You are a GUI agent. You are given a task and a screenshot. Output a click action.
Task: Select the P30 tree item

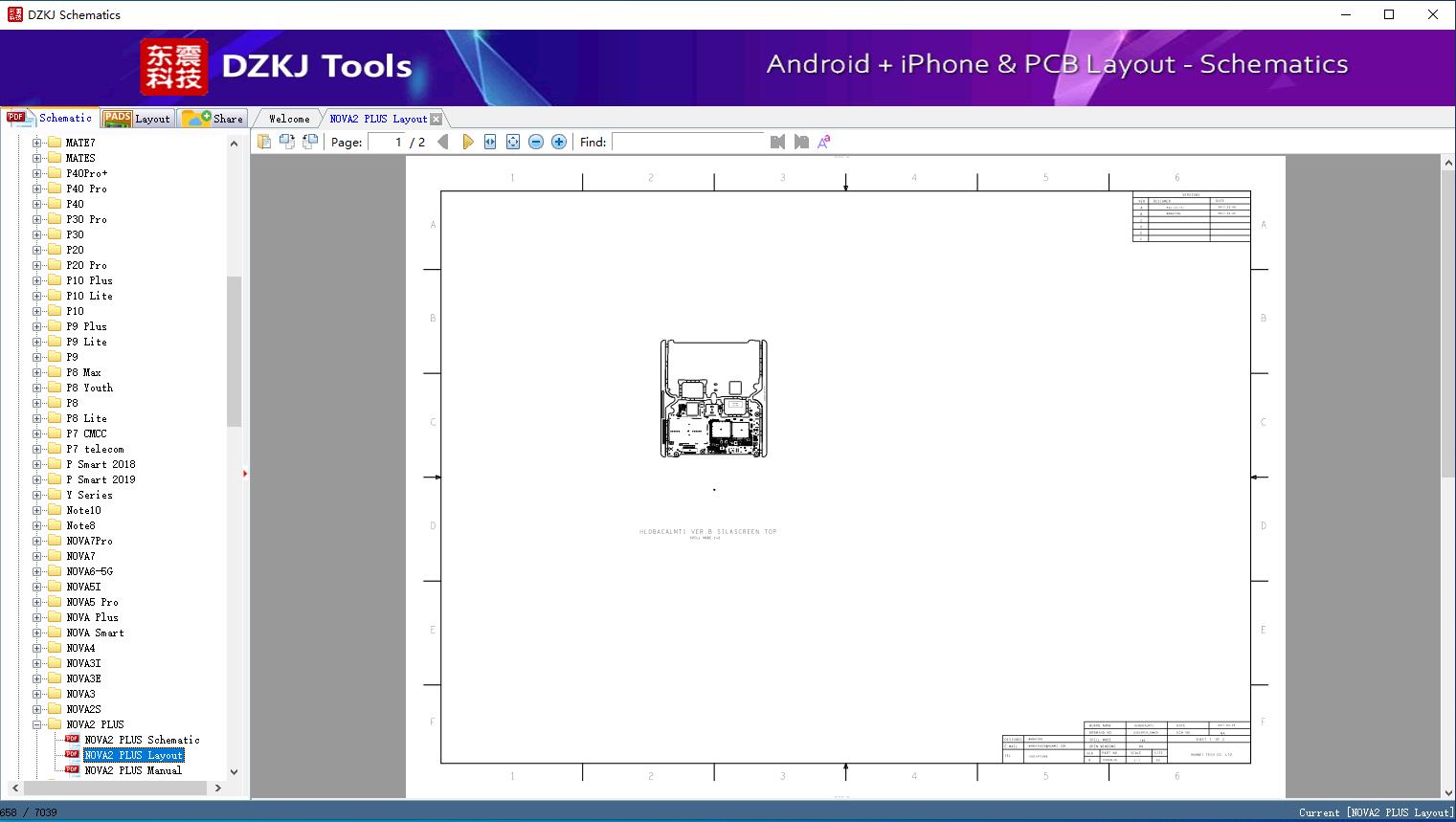(75, 234)
